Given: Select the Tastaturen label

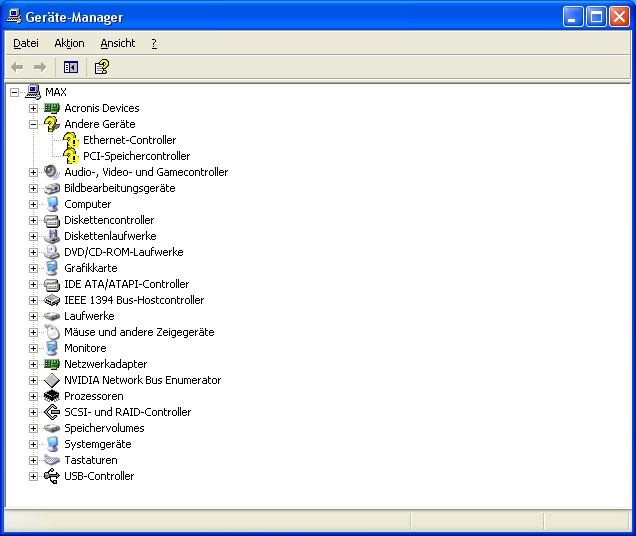Looking at the screenshot, I should [91, 460].
